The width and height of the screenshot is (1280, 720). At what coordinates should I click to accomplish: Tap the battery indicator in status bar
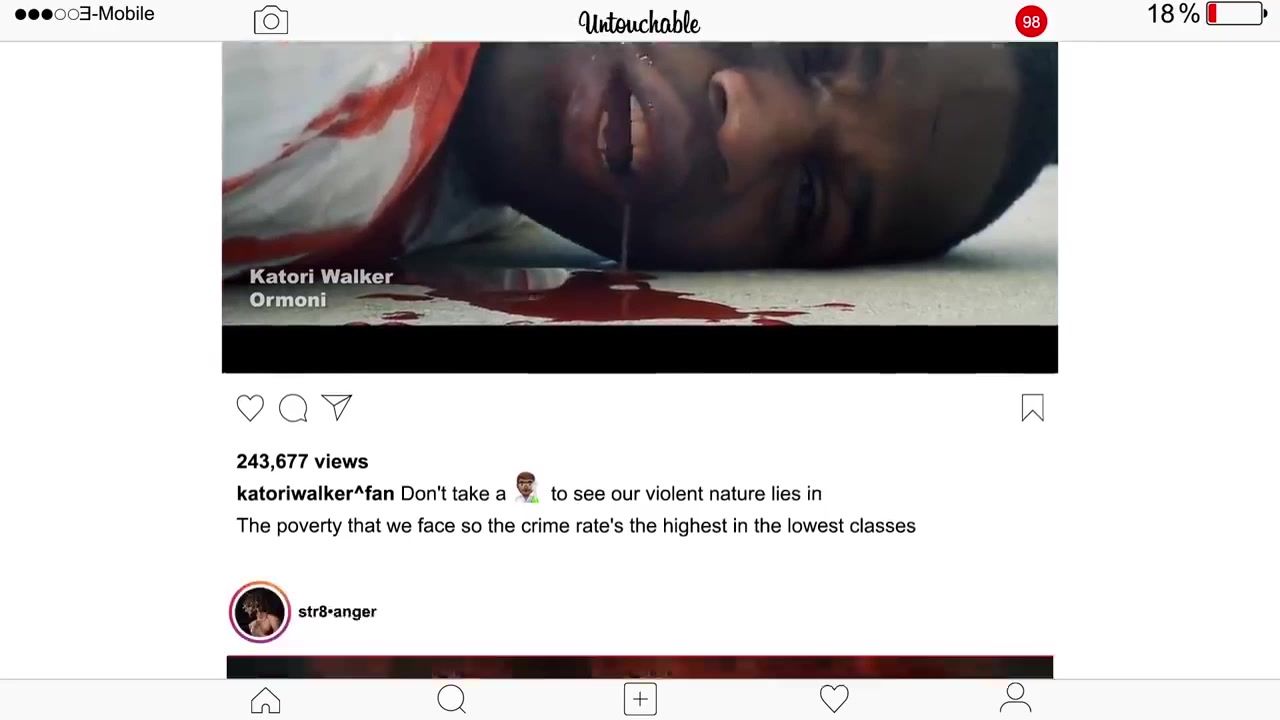[x=1237, y=14]
